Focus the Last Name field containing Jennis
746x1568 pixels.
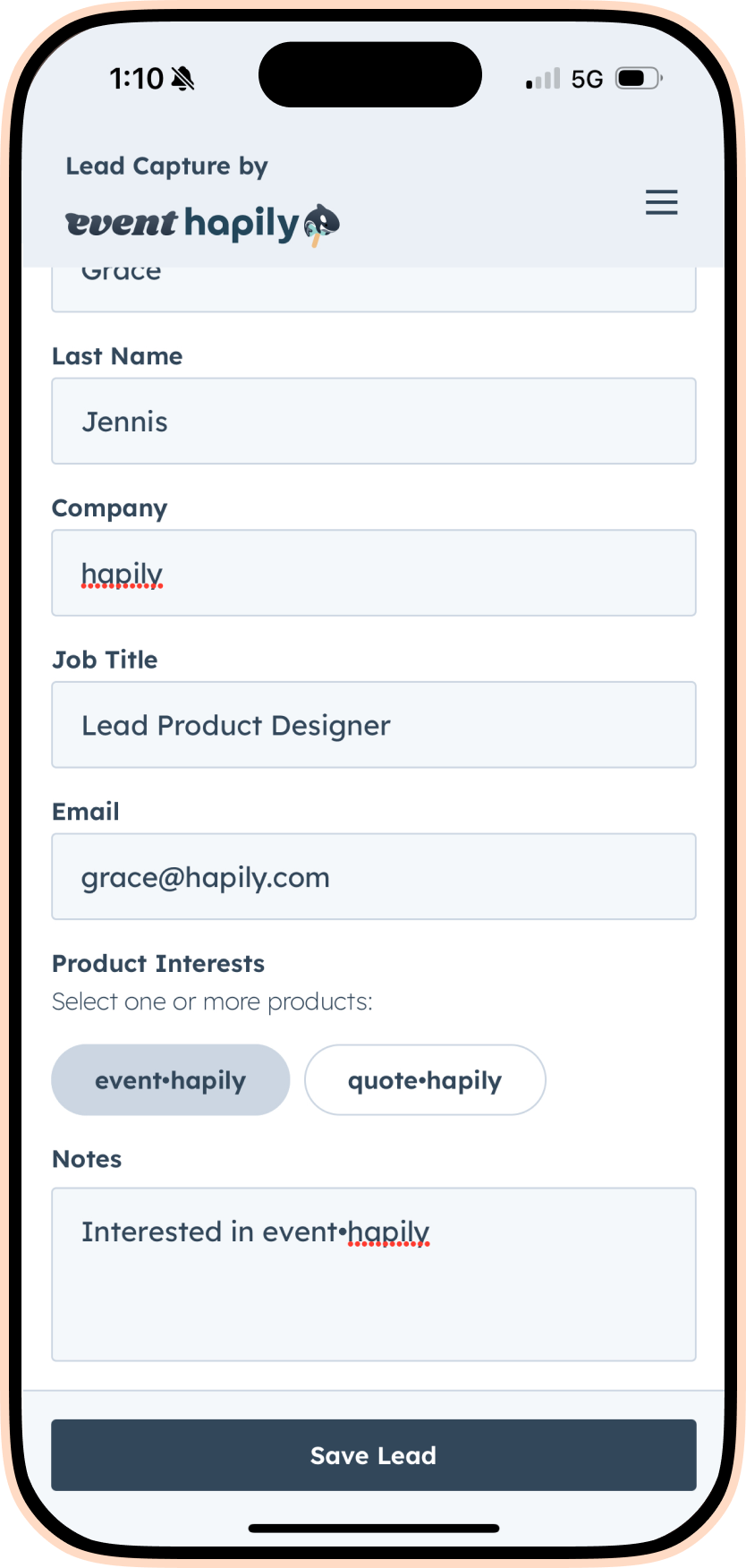[374, 421]
